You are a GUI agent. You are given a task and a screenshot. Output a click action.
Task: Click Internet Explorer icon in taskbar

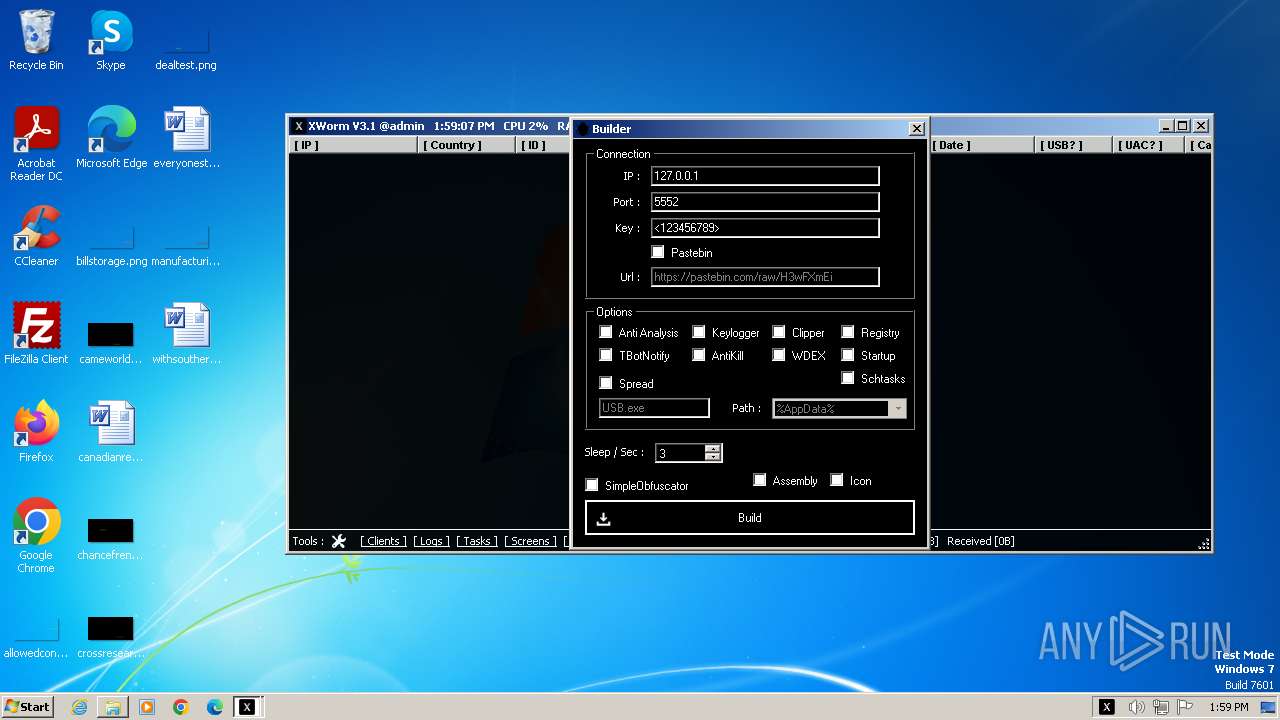pyautogui.click(x=79, y=707)
